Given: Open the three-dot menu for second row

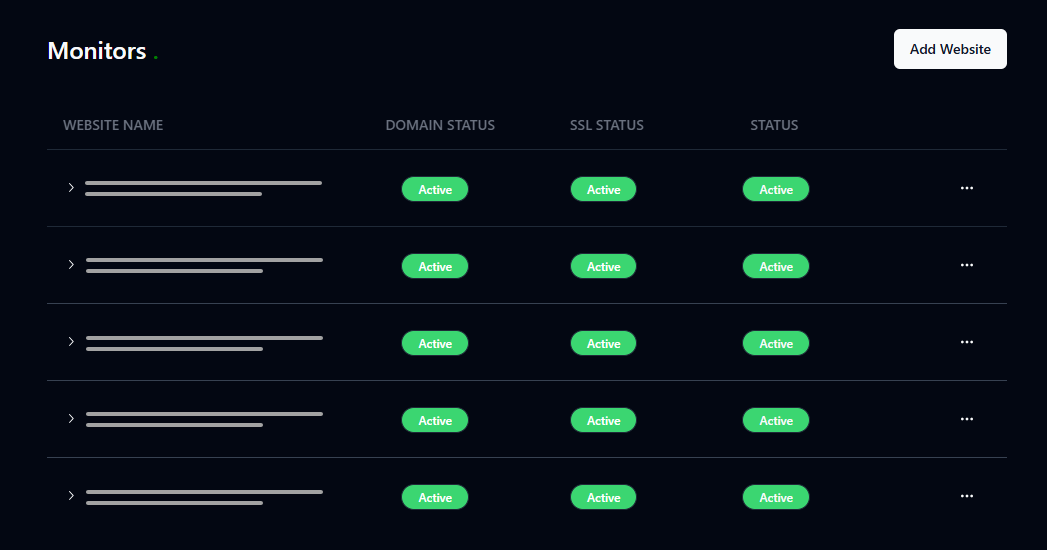Looking at the screenshot, I should [966, 265].
